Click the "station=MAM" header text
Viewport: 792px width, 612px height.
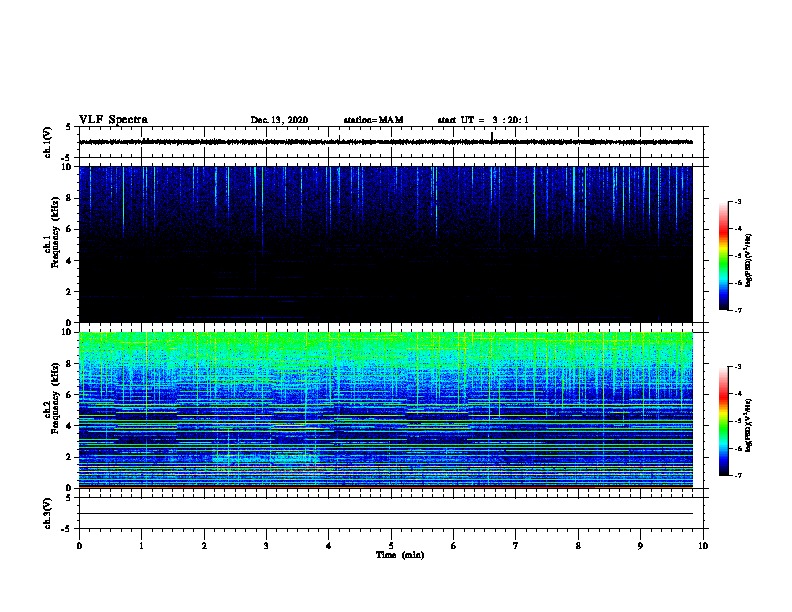373,120
